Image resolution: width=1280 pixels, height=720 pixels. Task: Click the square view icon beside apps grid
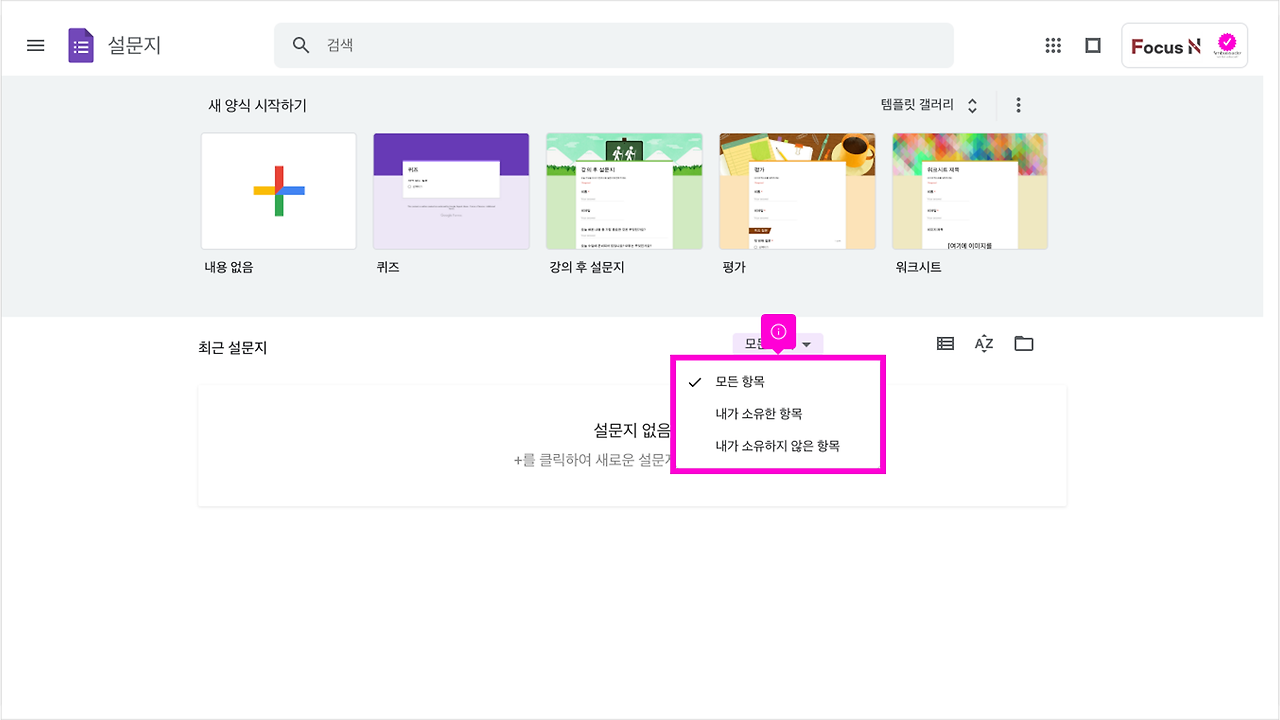click(x=1092, y=45)
